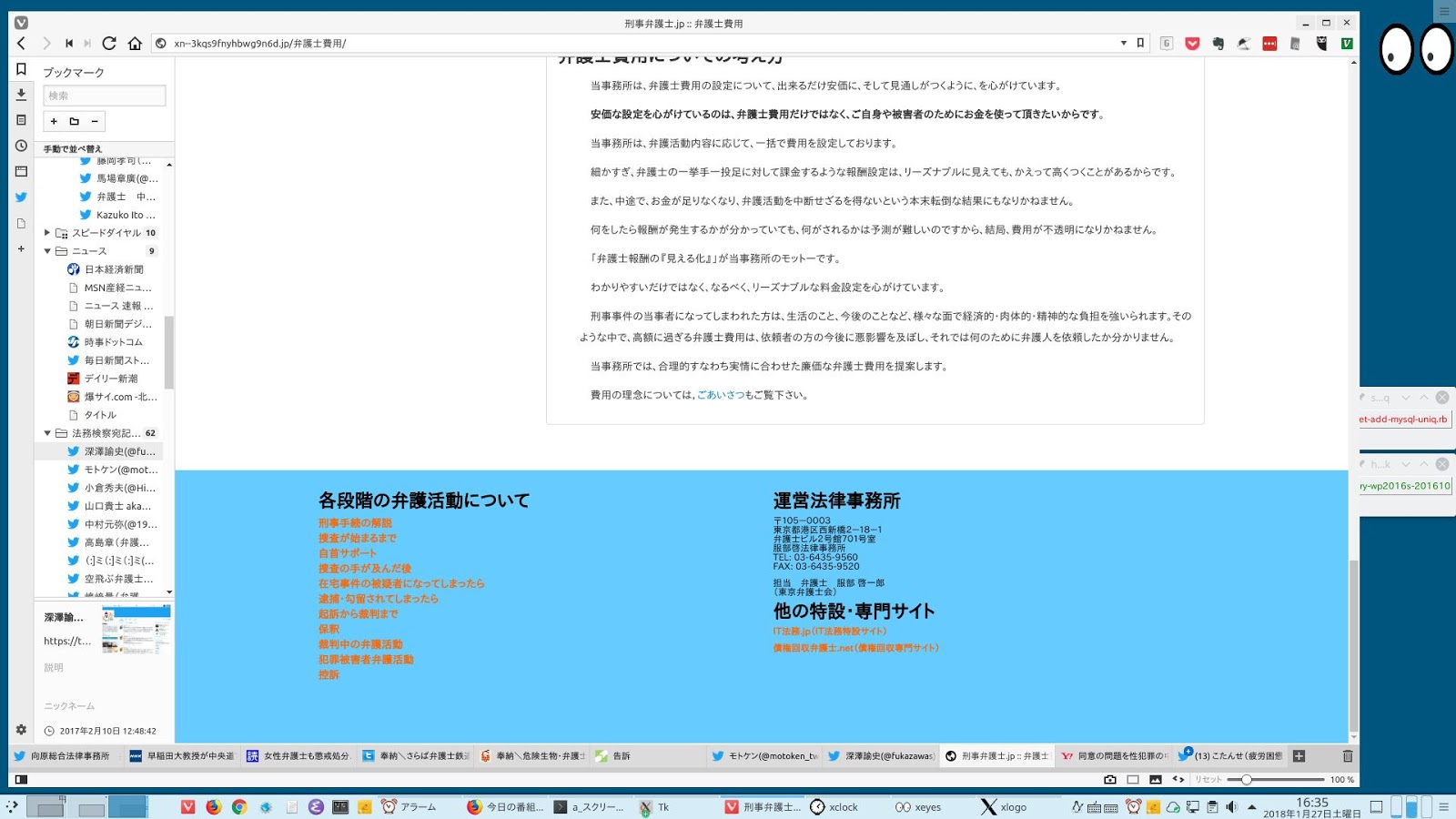Toggle image loading in status bar
This screenshot has height=819, width=1456.
(x=1156, y=779)
